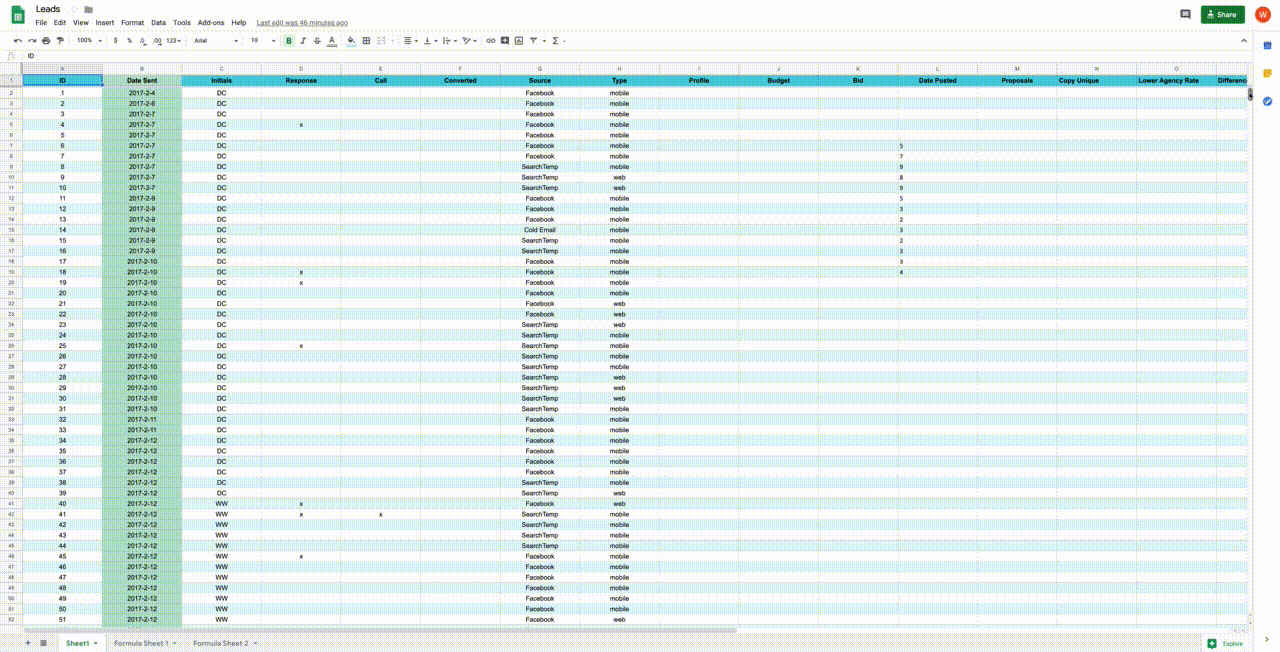This screenshot has width=1280, height=652.
Task: Print the spreadsheet
Action: click(46, 41)
